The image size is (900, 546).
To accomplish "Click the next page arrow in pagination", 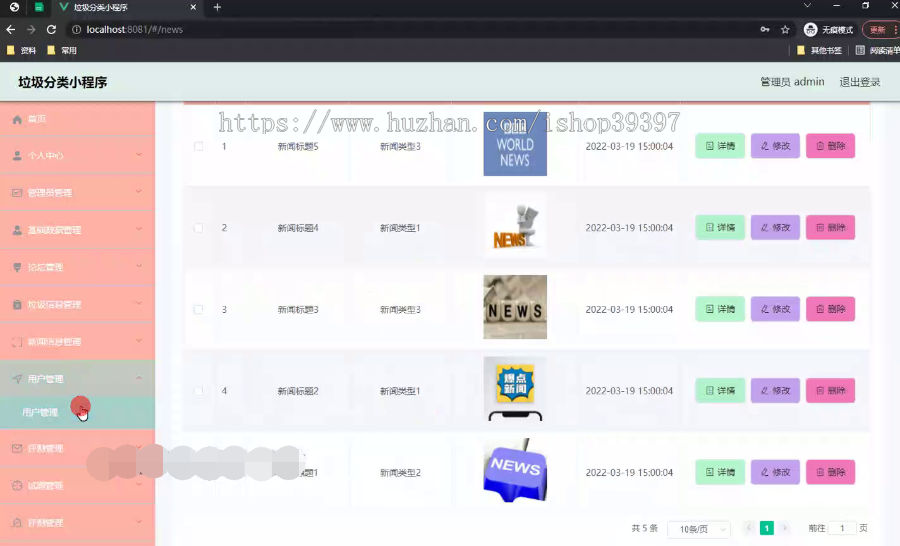I will coord(784,528).
